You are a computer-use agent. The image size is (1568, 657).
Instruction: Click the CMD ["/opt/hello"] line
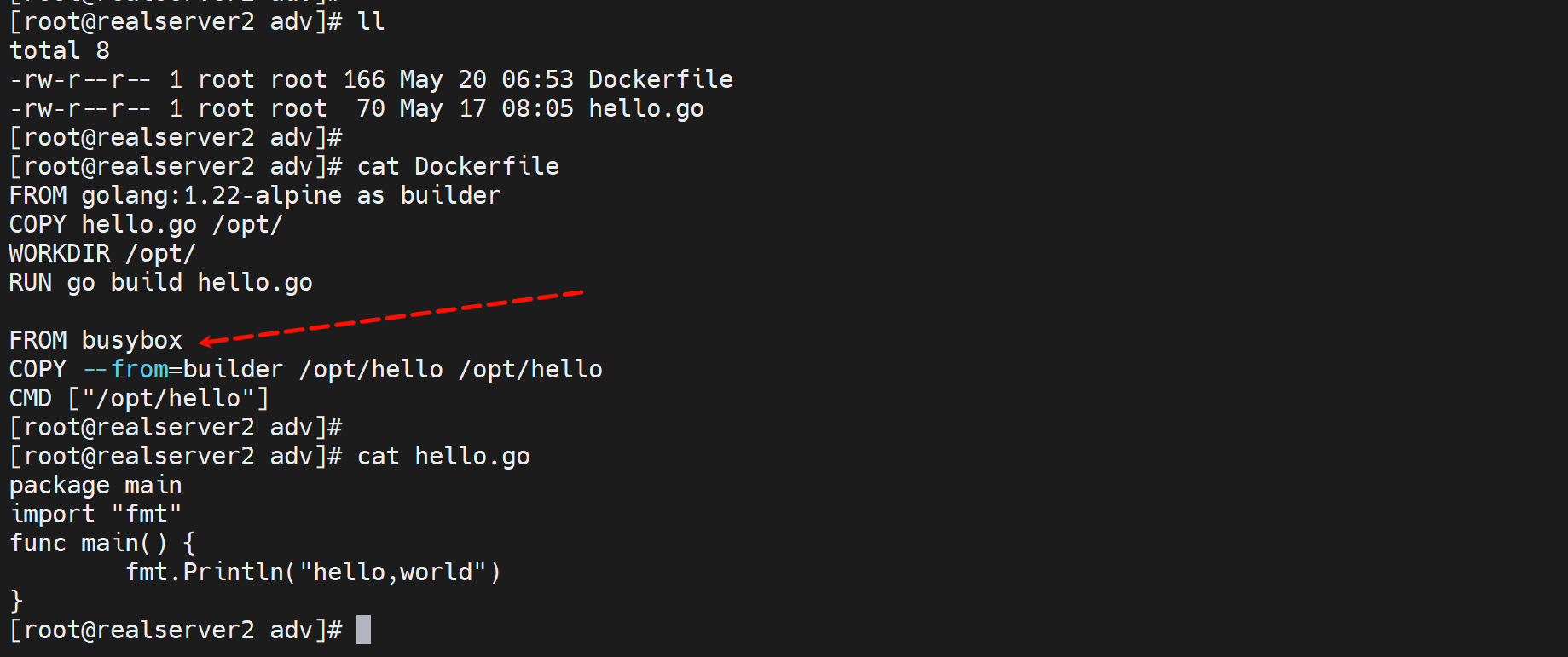click(139, 399)
